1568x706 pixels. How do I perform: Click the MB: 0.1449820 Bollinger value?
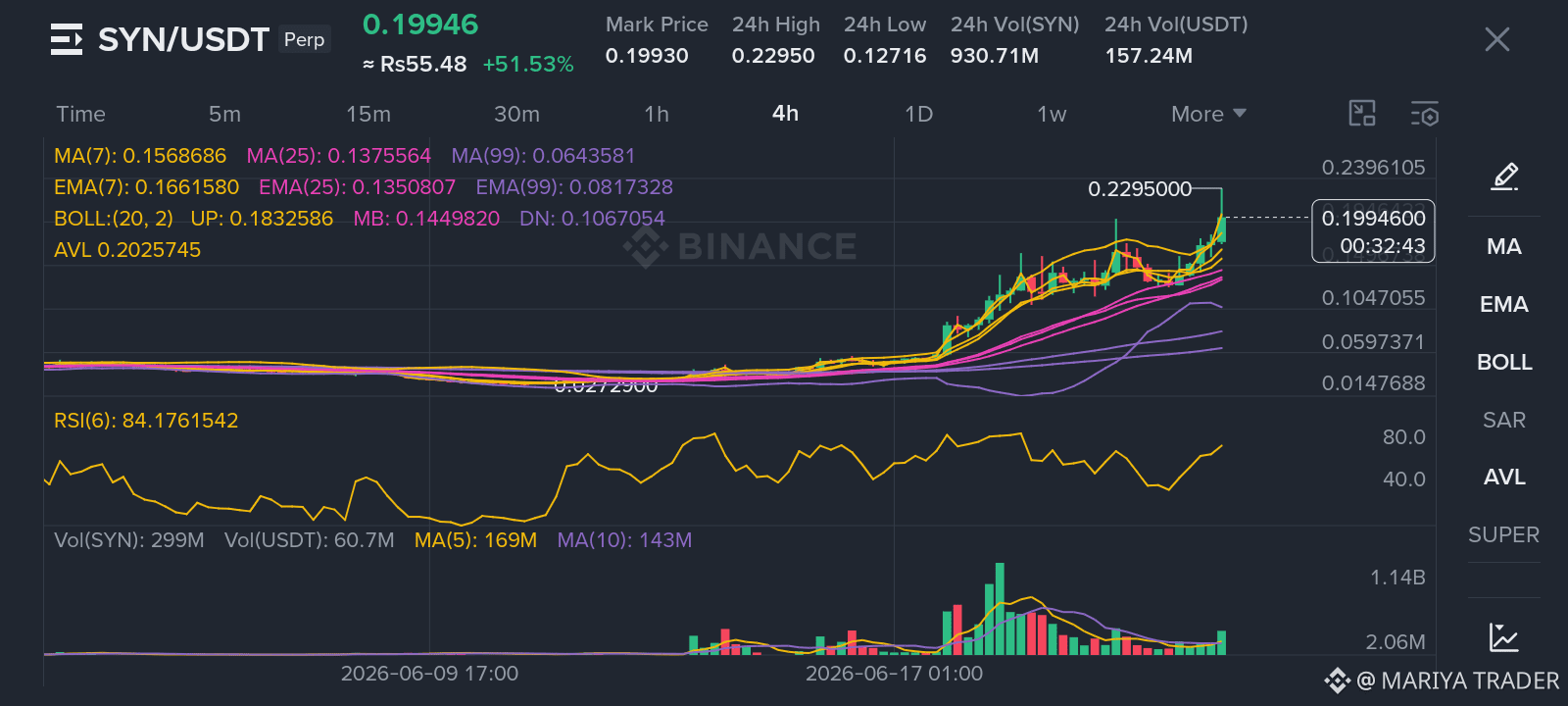tap(426, 219)
